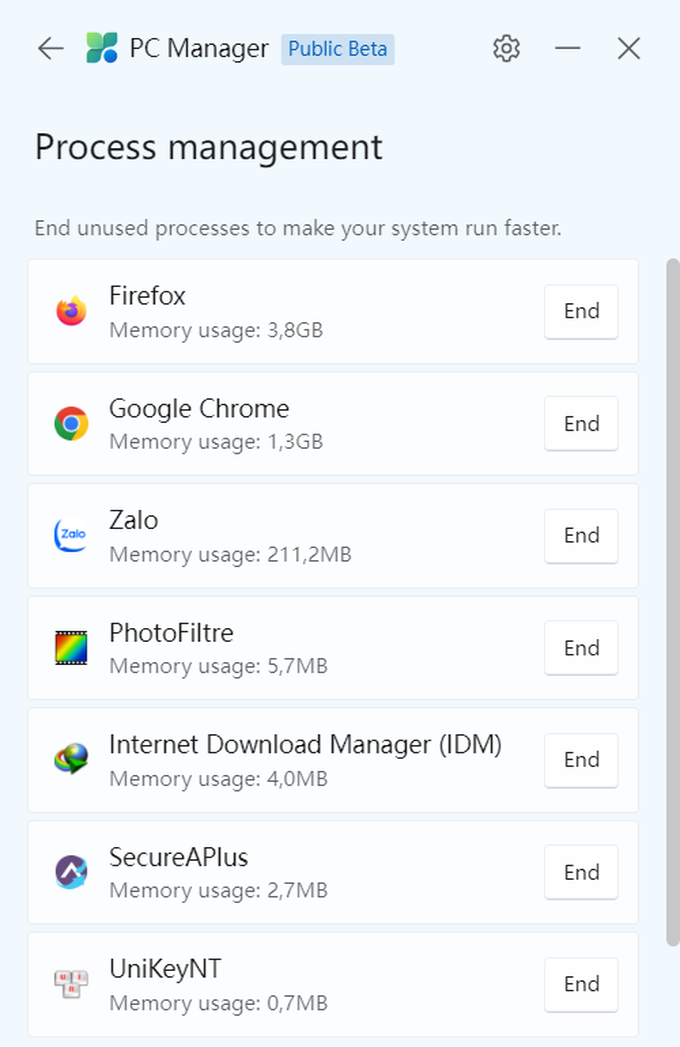The image size is (680, 1047).
Task: Click the UniKeyNT keyboard icon
Action: 70,984
